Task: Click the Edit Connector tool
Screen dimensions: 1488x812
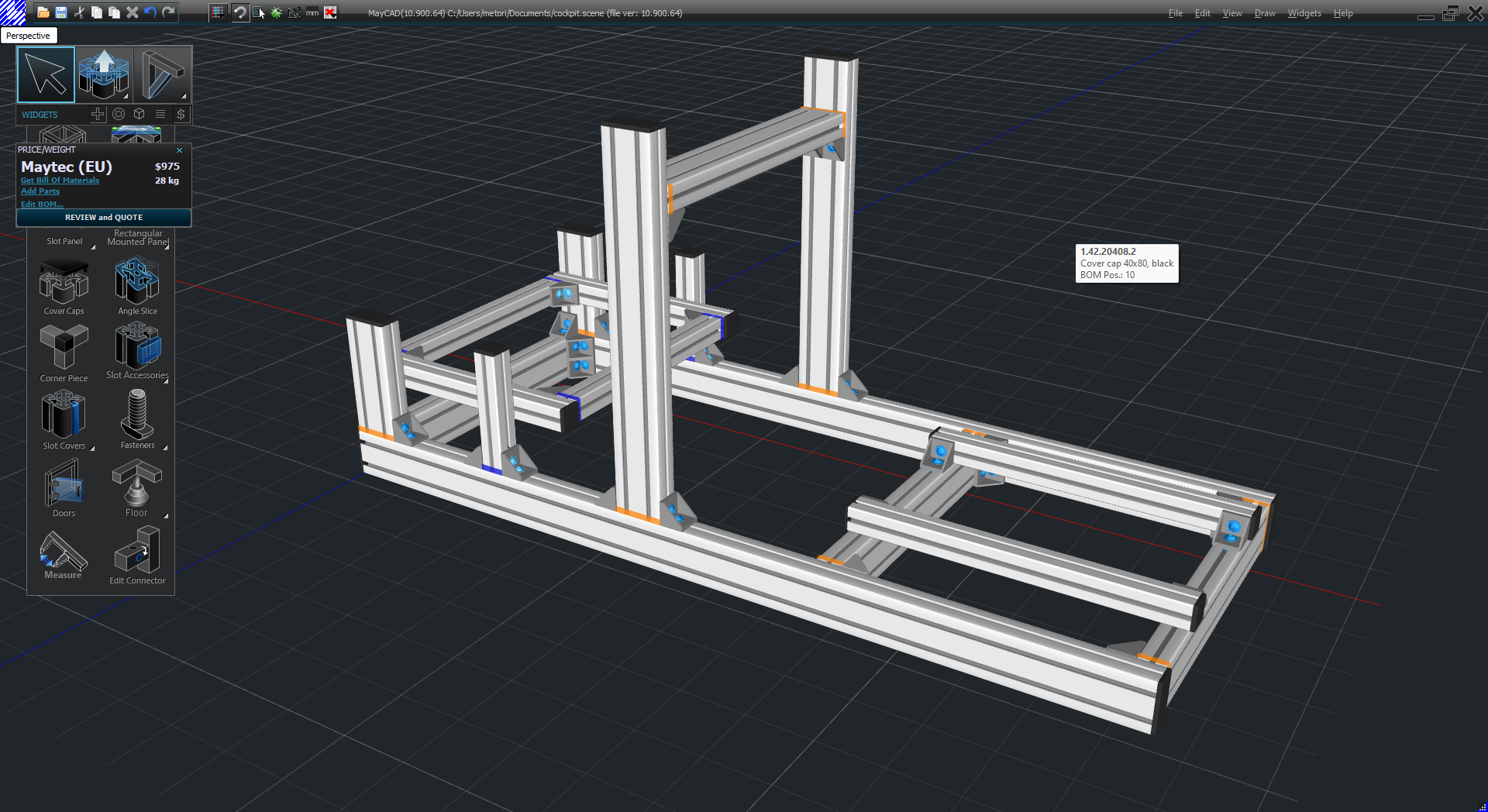Action: tap(137, 553)
